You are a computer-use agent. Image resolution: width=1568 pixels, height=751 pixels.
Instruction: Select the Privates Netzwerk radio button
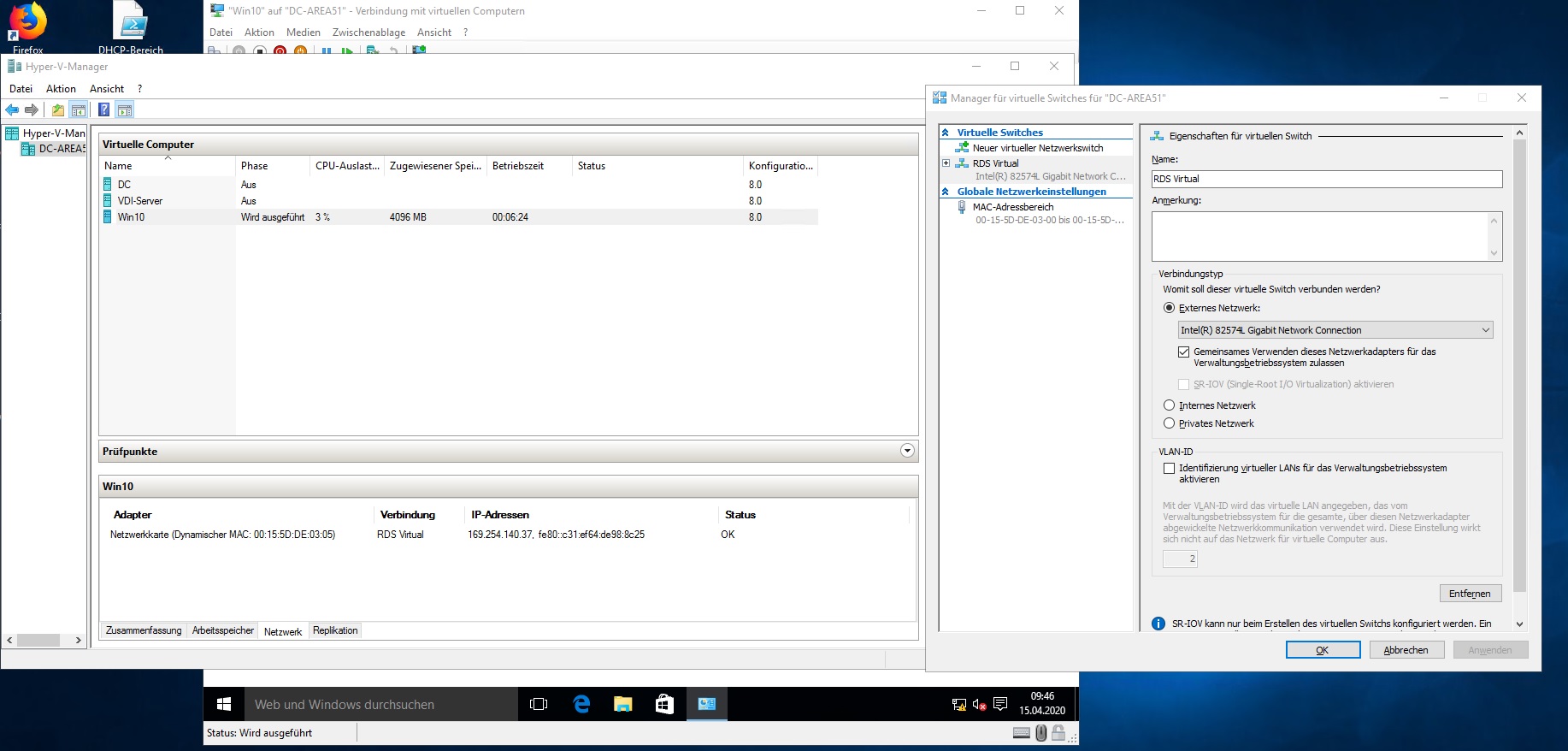[1169, 423]
